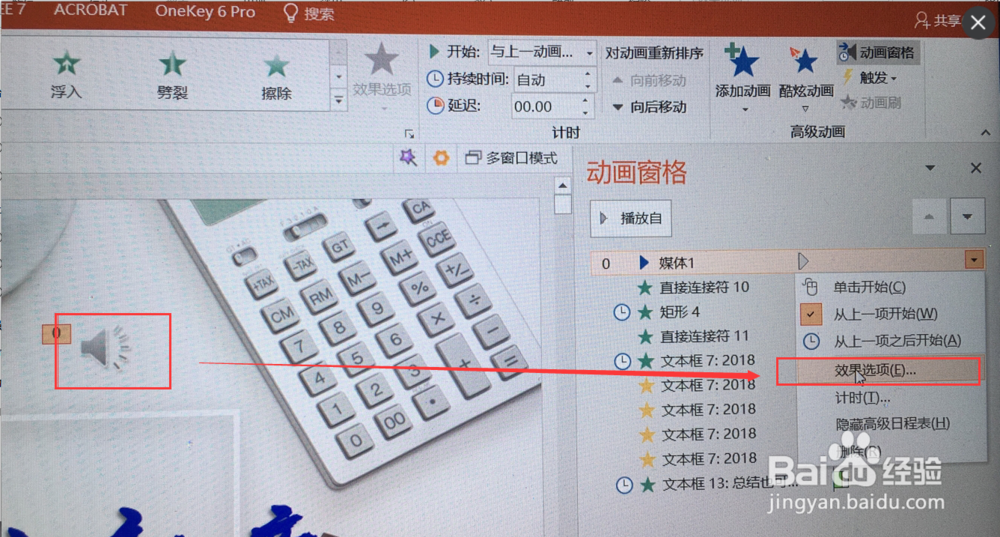Viewport: 1000px width, 537px height.
Task: Open the OneKey 6 Pro tab
Action: coord(205,11)
